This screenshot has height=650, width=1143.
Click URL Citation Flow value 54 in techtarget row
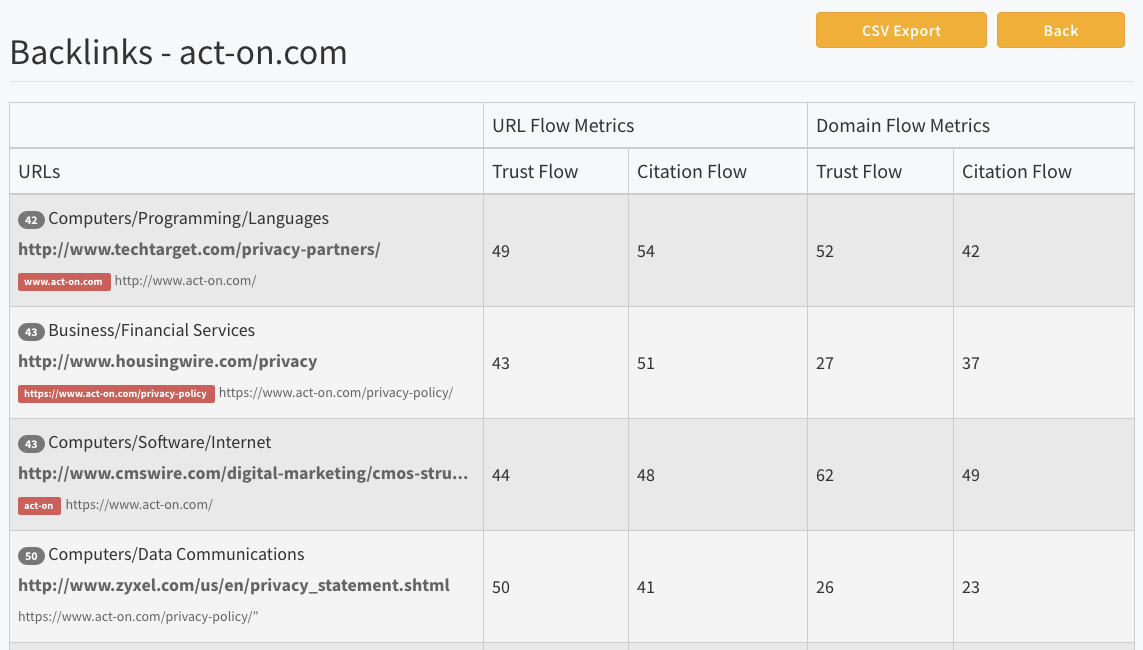coord(646,251)
